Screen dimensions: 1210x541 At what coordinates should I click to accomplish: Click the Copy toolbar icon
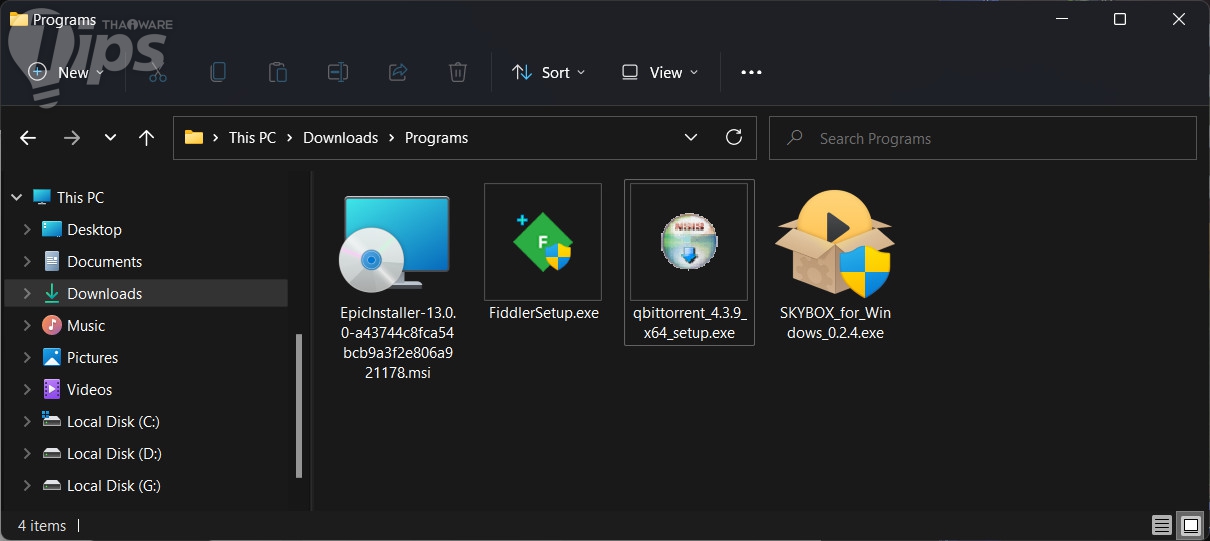218,72
